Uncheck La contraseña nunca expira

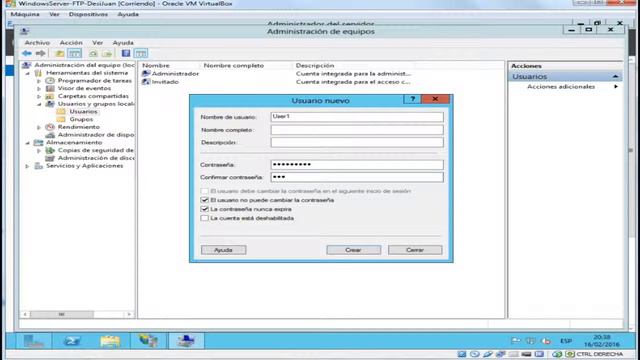pyautogui.click(x=204, y=209)
